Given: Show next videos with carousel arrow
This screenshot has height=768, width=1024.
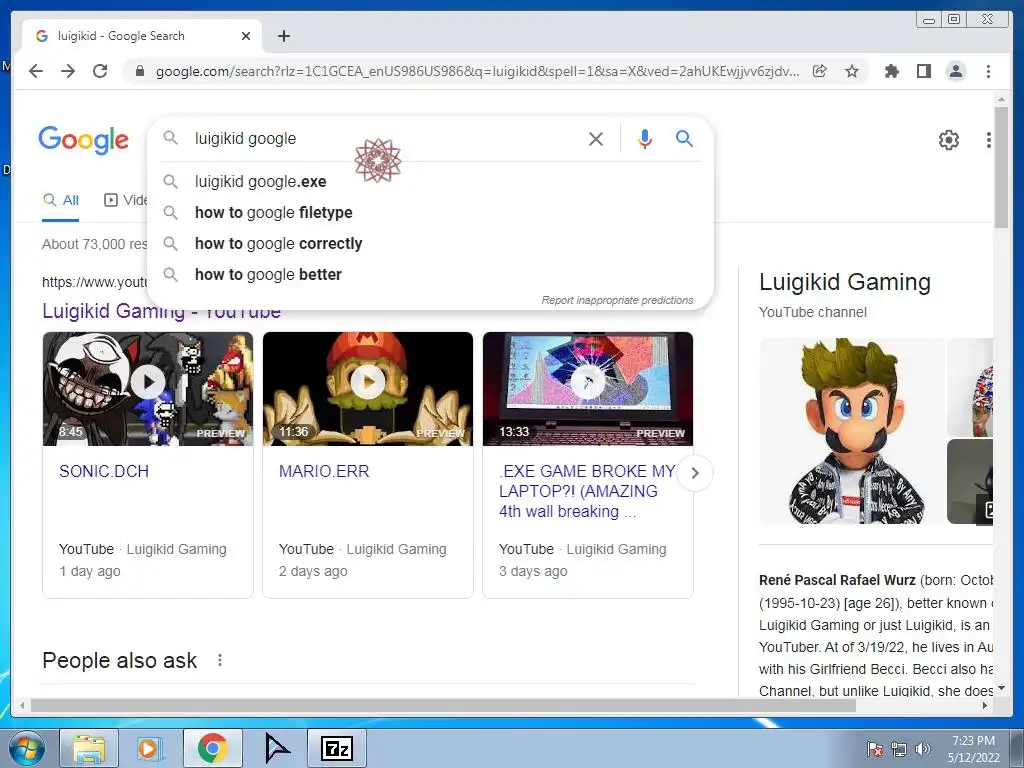Looking at the screenshot, I should point(695,473).
